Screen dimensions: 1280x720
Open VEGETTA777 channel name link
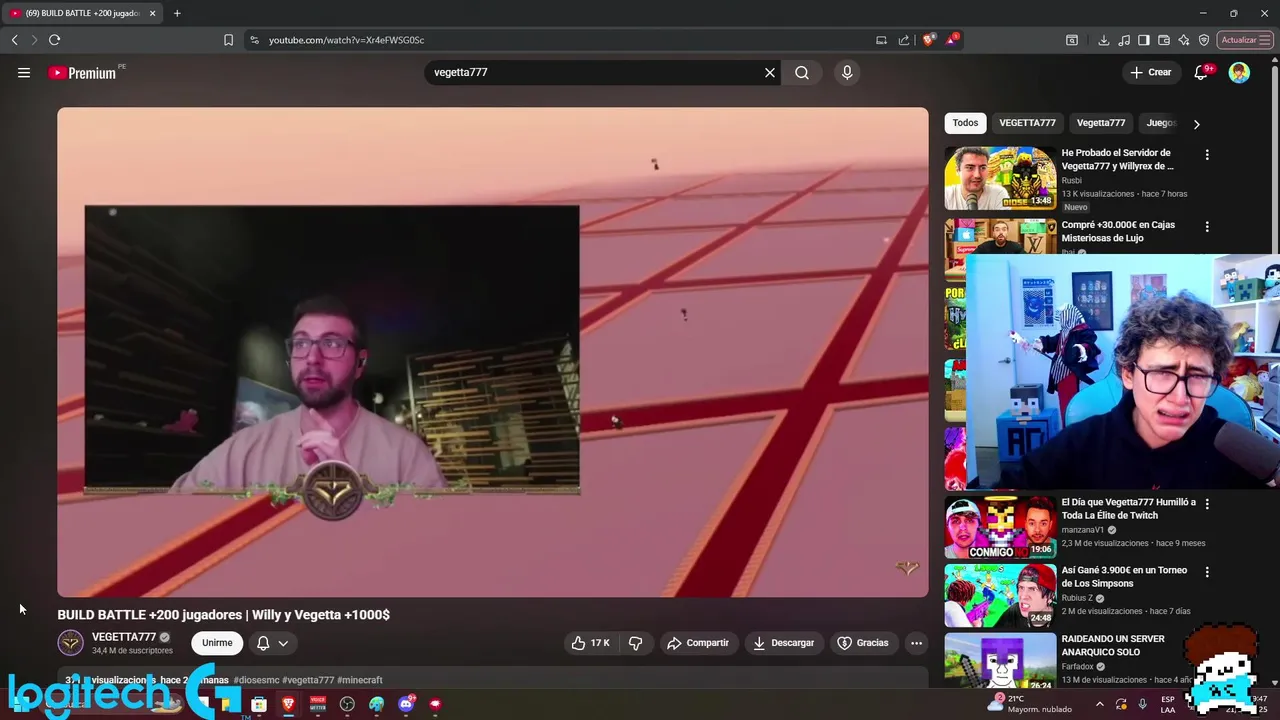pos(124,637)
